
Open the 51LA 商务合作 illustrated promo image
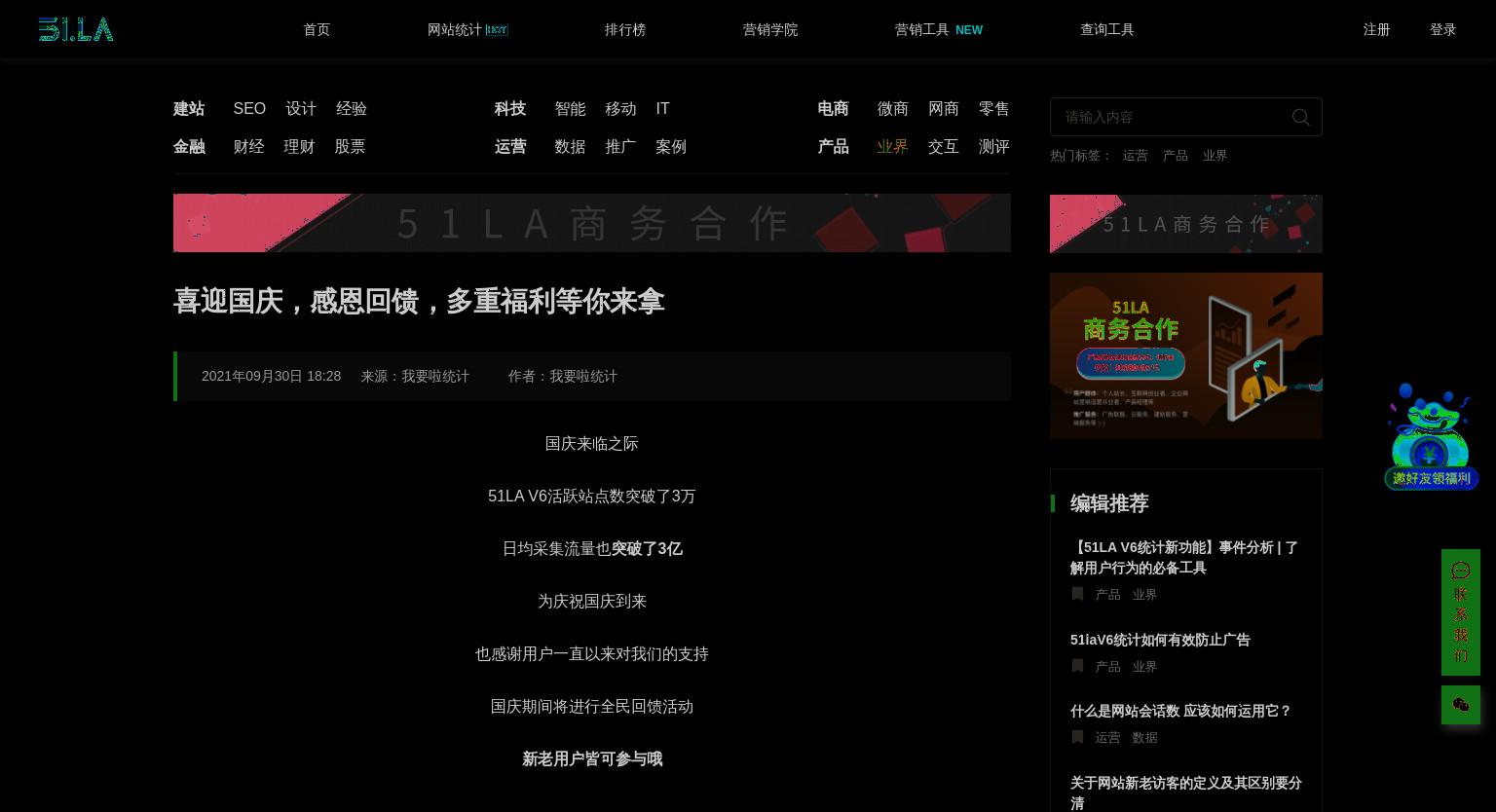click(1186, 355)
